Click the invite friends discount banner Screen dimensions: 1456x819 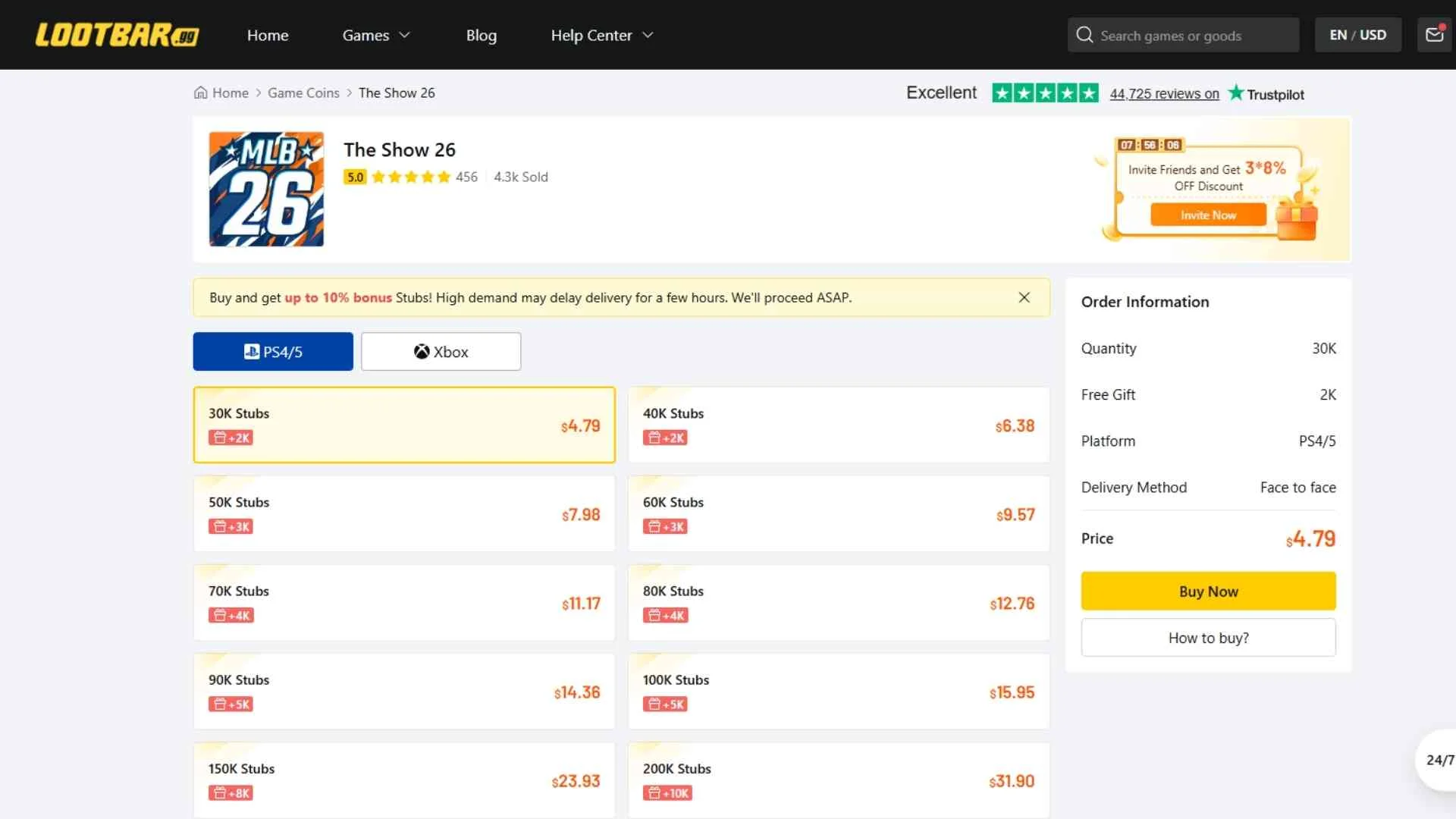pyautogui.click(x=1209, y=189)
